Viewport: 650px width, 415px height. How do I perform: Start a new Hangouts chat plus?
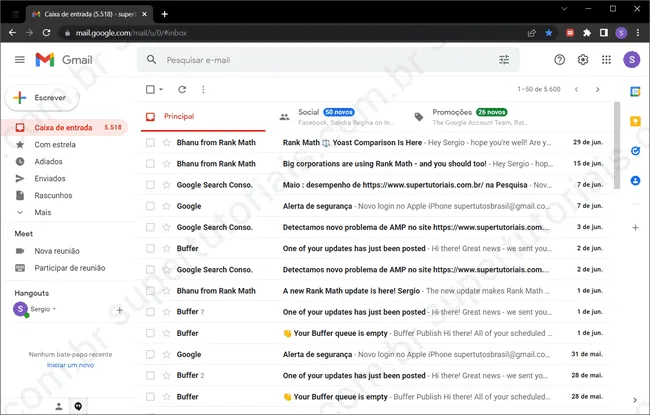click(x=119, y=310)
